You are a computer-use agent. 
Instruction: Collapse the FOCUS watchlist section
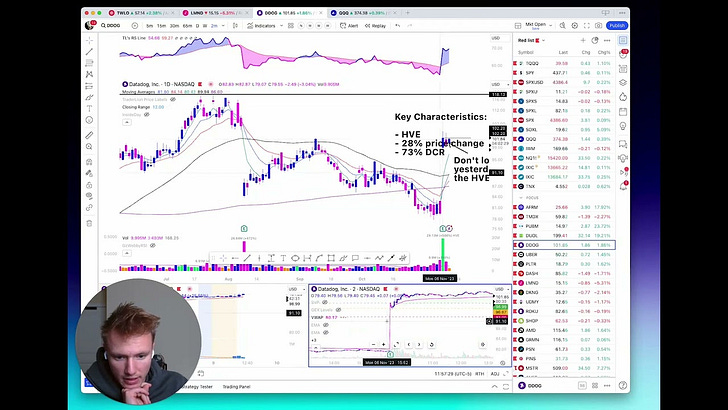[520, 198]
